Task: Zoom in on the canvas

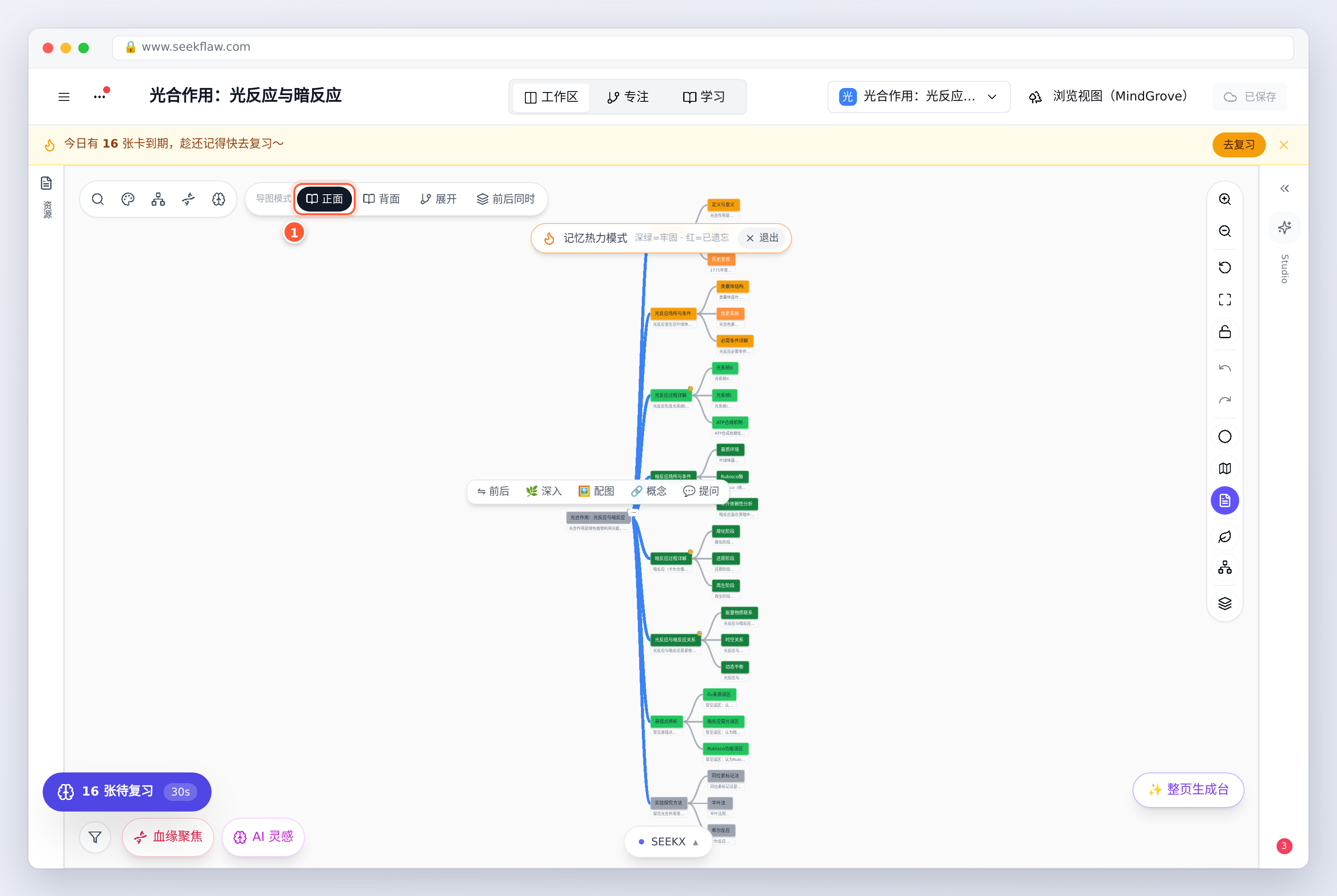Action: coord(1225,199)
